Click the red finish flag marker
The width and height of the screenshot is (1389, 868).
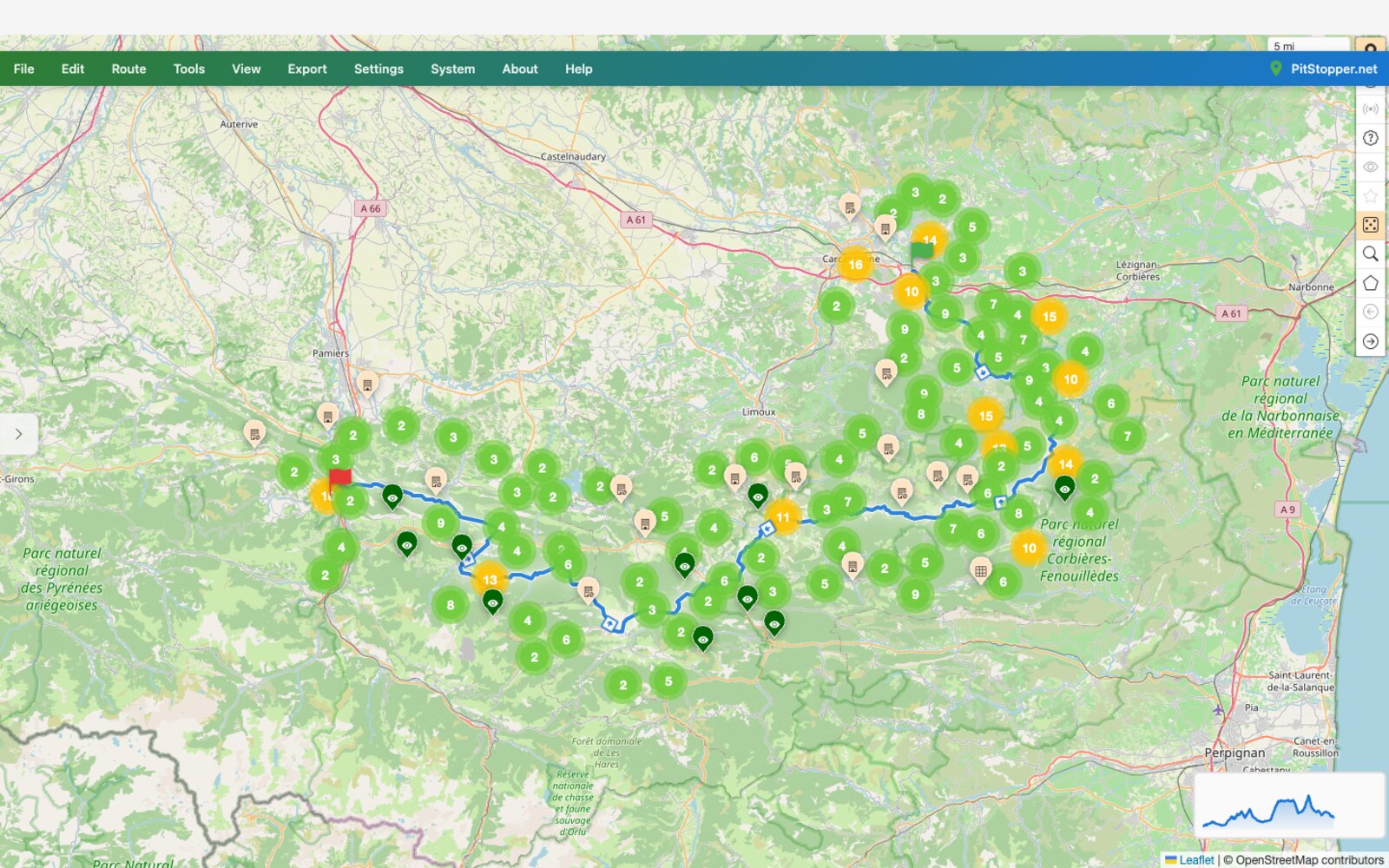click(339, 477)
